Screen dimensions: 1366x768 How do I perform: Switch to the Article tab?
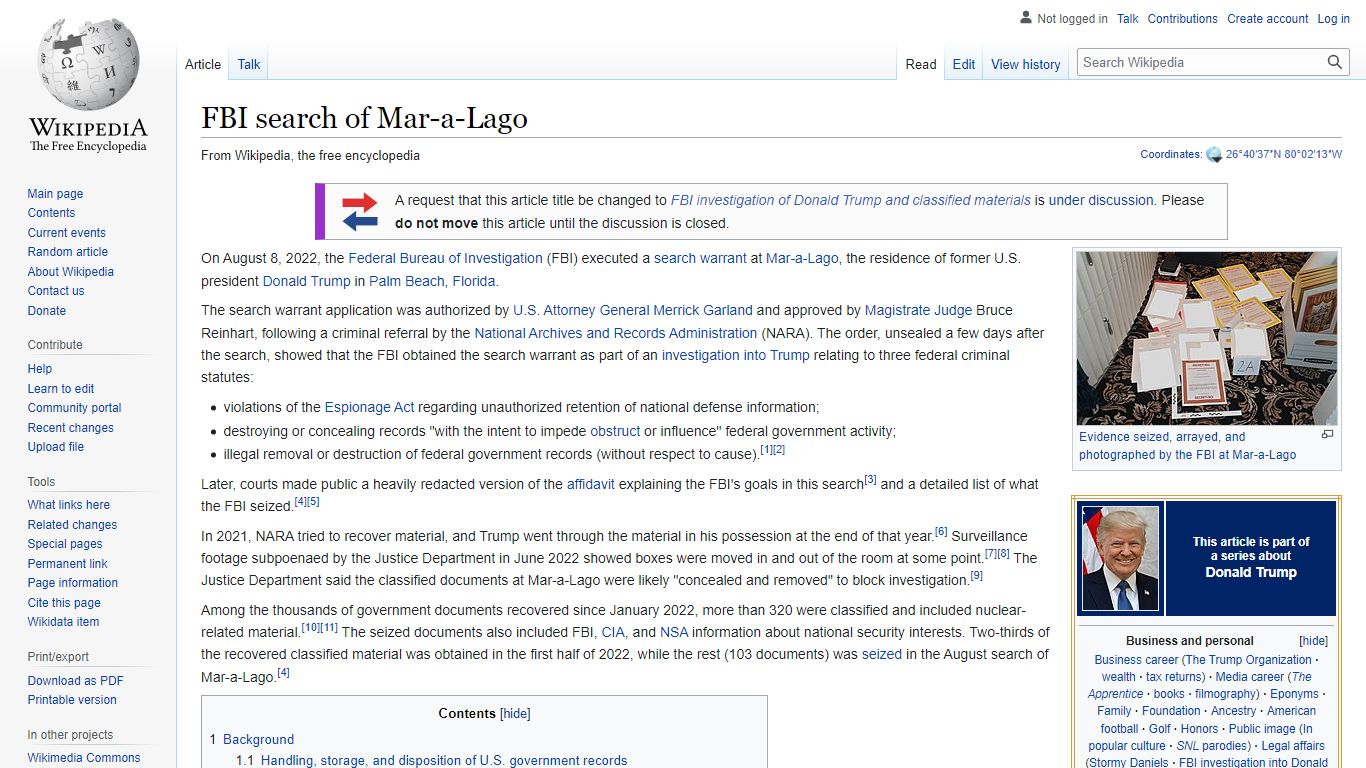coord(203,64)
